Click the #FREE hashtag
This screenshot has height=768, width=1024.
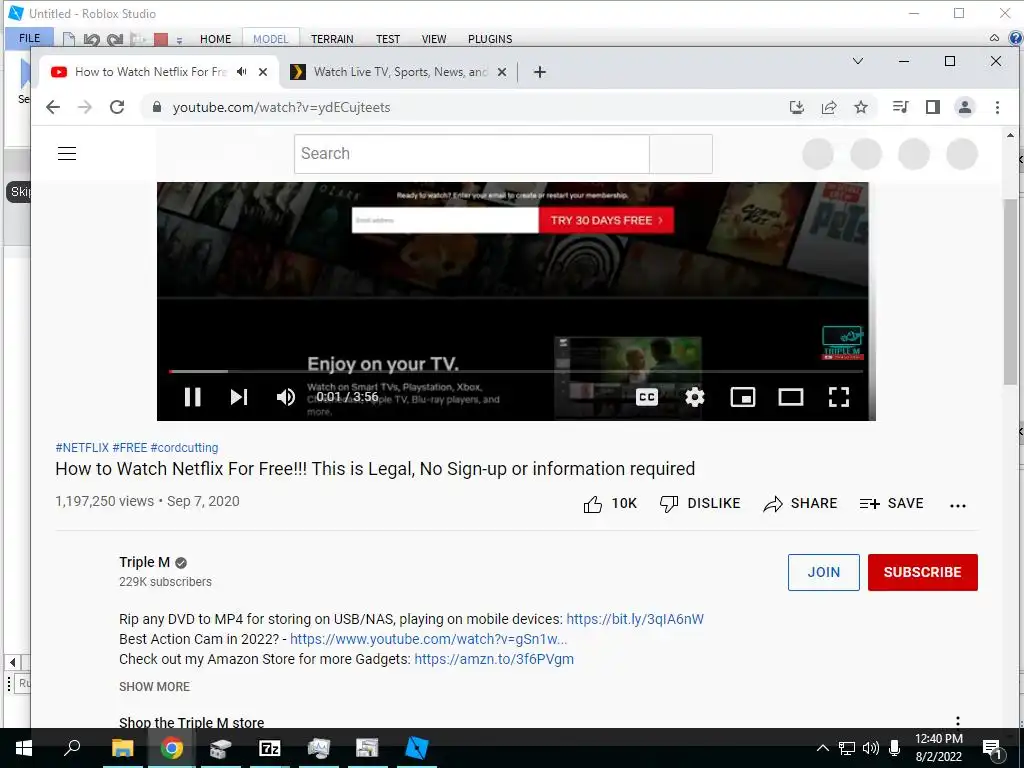(x=129, y=447)
